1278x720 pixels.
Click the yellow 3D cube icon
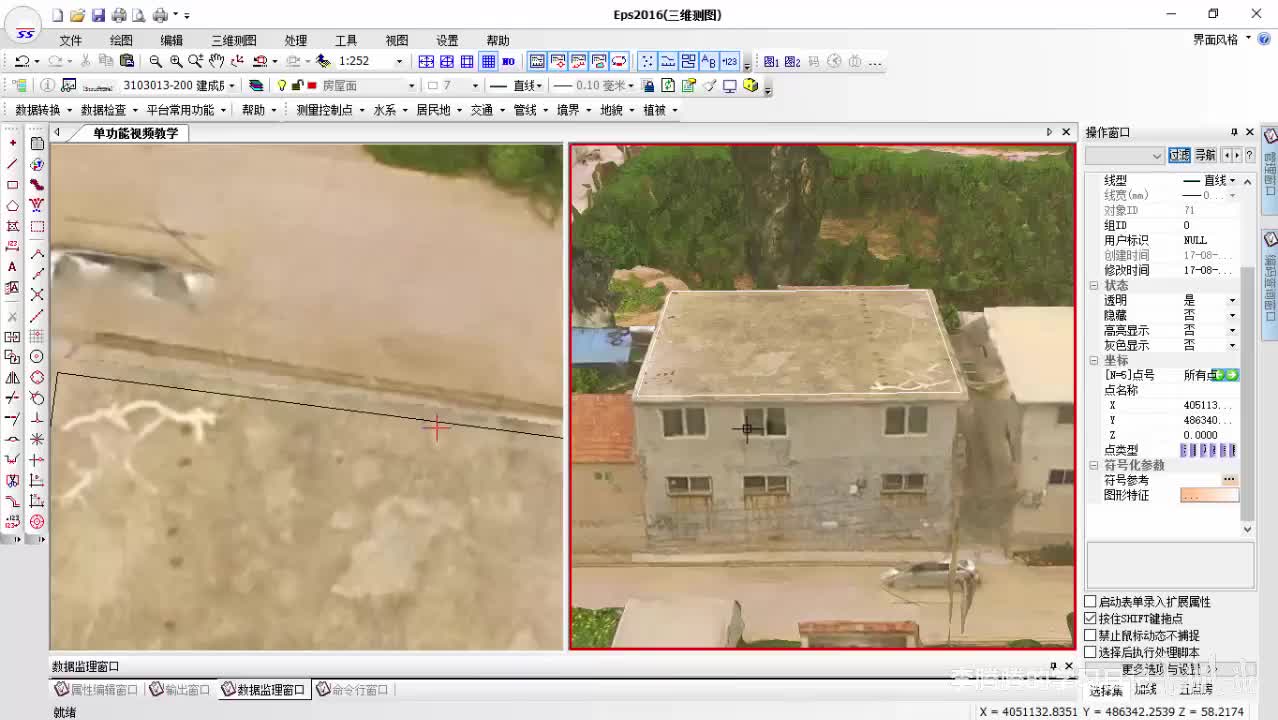pyautogui.click(x=751, y=86)
